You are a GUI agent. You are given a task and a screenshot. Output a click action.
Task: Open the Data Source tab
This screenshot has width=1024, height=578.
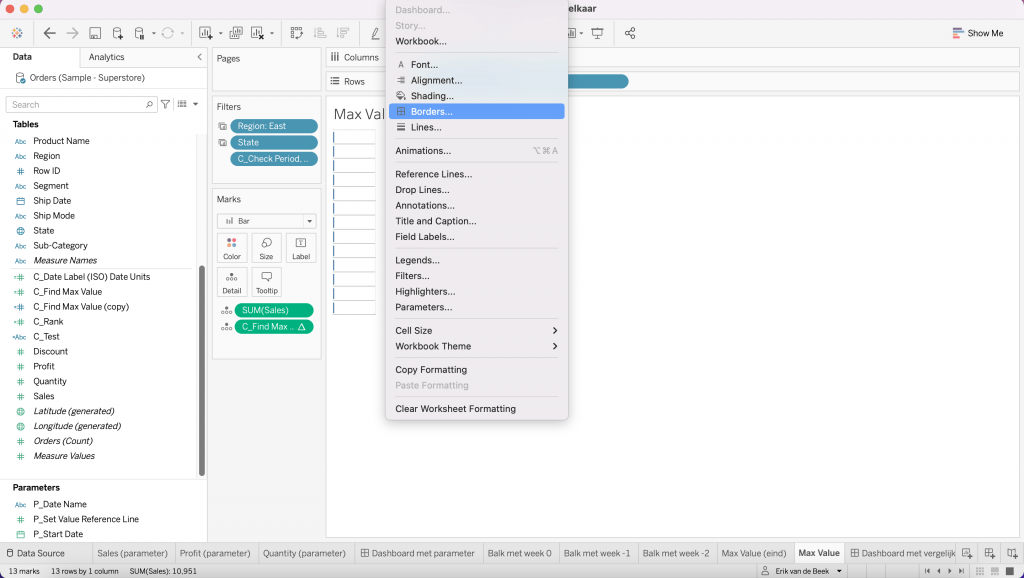pos(40,553)
